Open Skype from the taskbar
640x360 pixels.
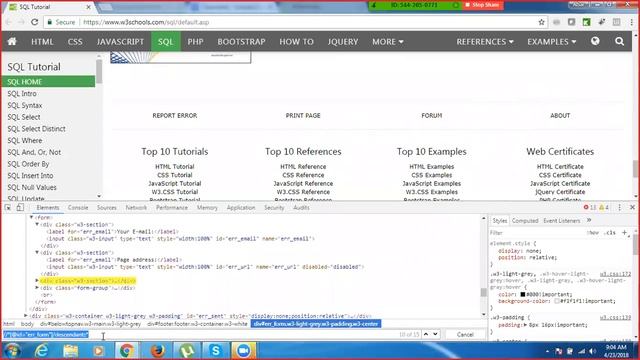[215, 351]
